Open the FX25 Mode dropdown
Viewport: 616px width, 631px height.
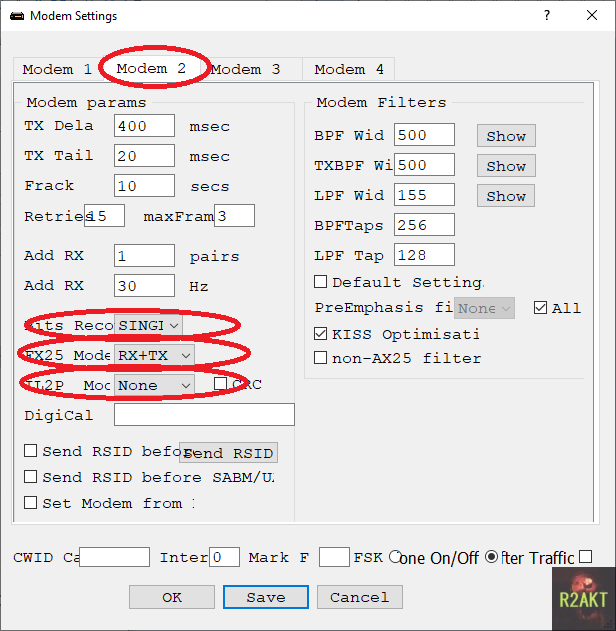pos(154,355)
